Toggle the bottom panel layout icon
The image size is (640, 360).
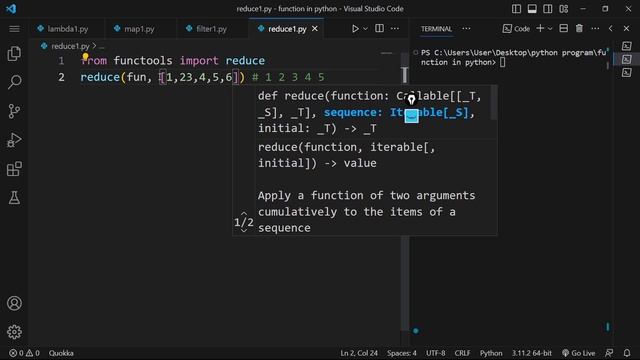[x=532, y=9]
